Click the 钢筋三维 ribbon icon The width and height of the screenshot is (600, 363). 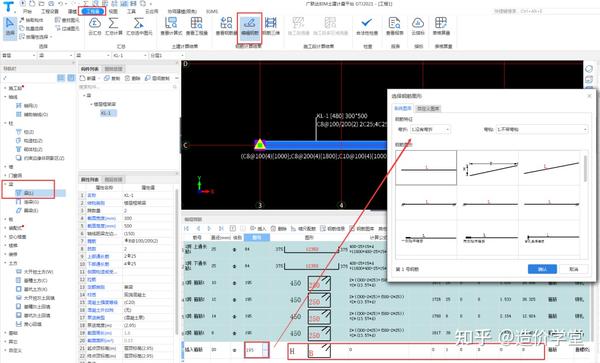coord(271,26)
